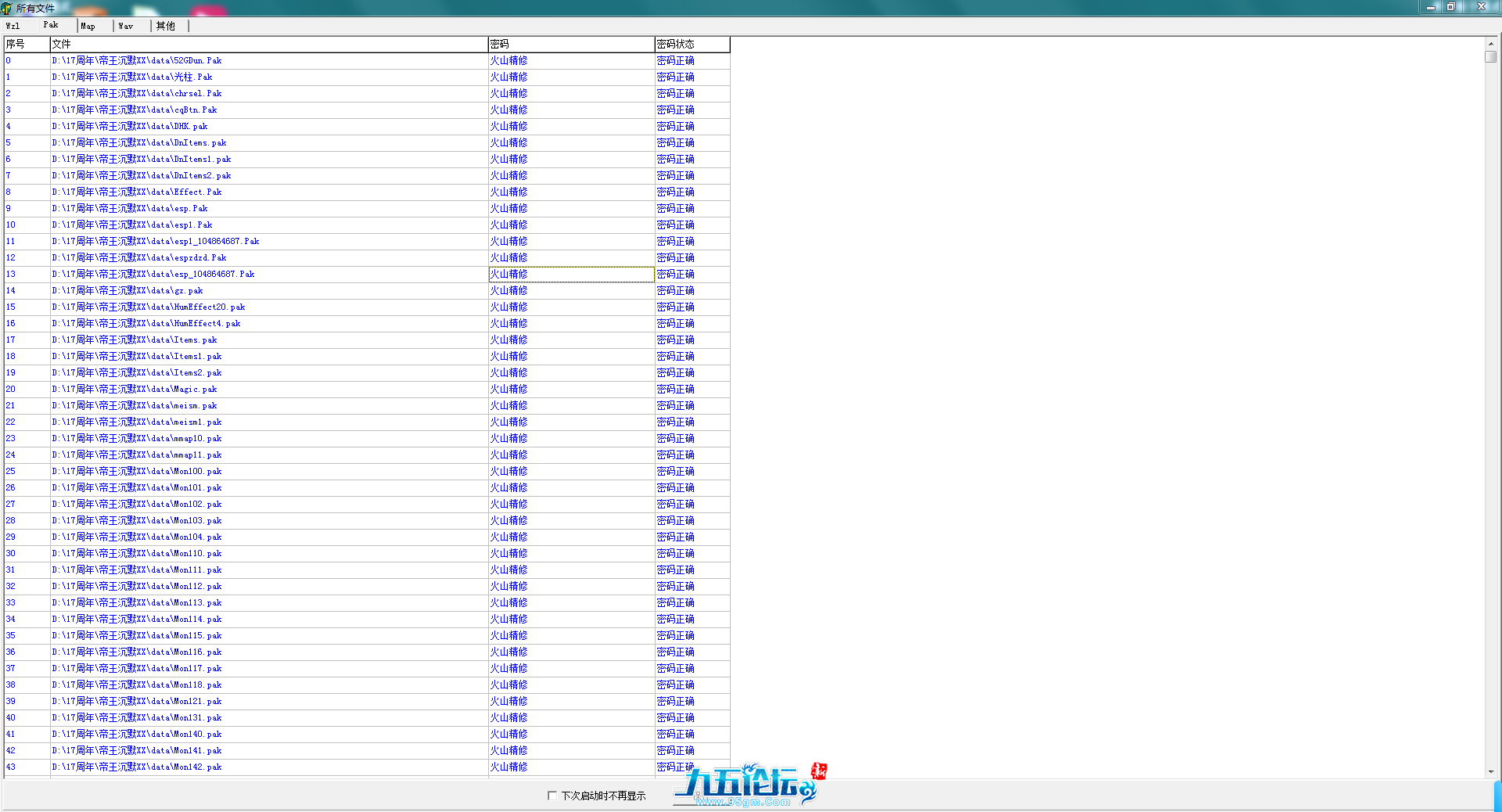Click the 文件 column header
This screenshot has width=1502, height=812.
coord(268,45)
